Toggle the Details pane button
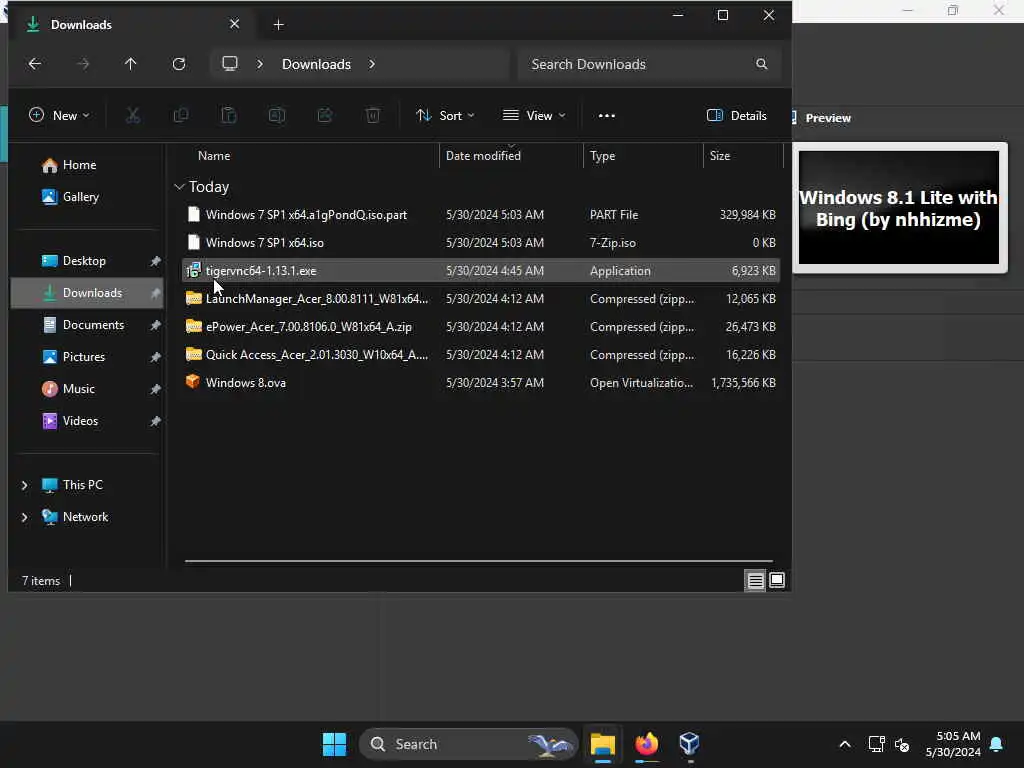The width and height of the screenshot is (1024, 768). (737, 116)
